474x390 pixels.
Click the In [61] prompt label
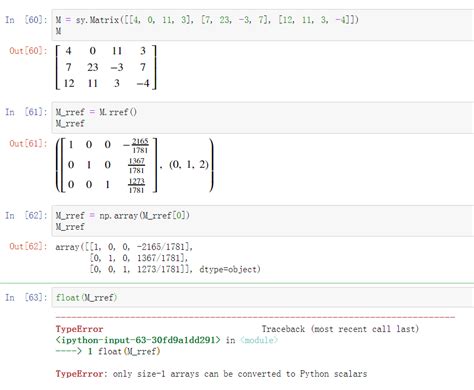click(x=26, y=112)
